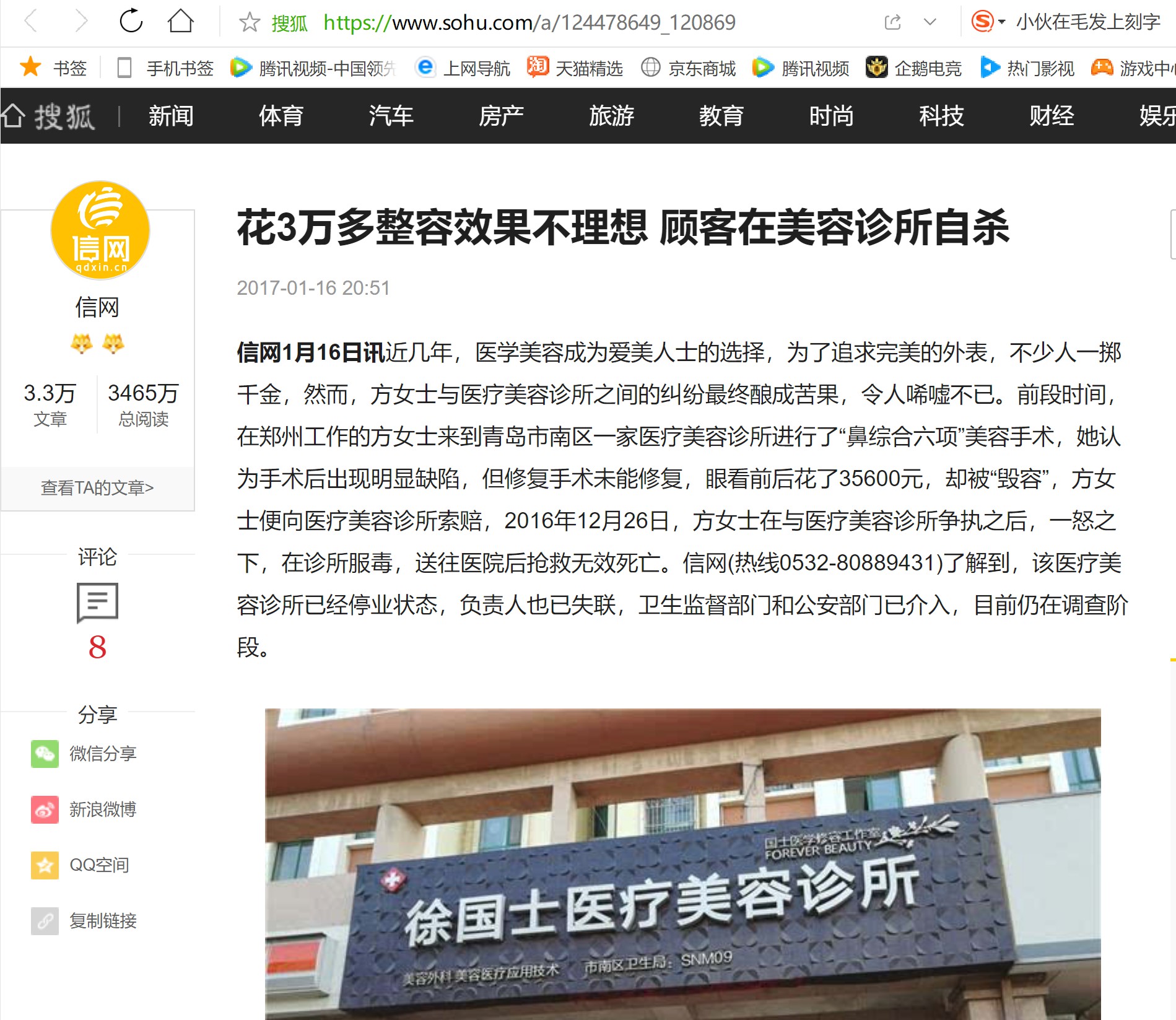
Task: Open 查看TA的文章 link
Action: point(97,488)
